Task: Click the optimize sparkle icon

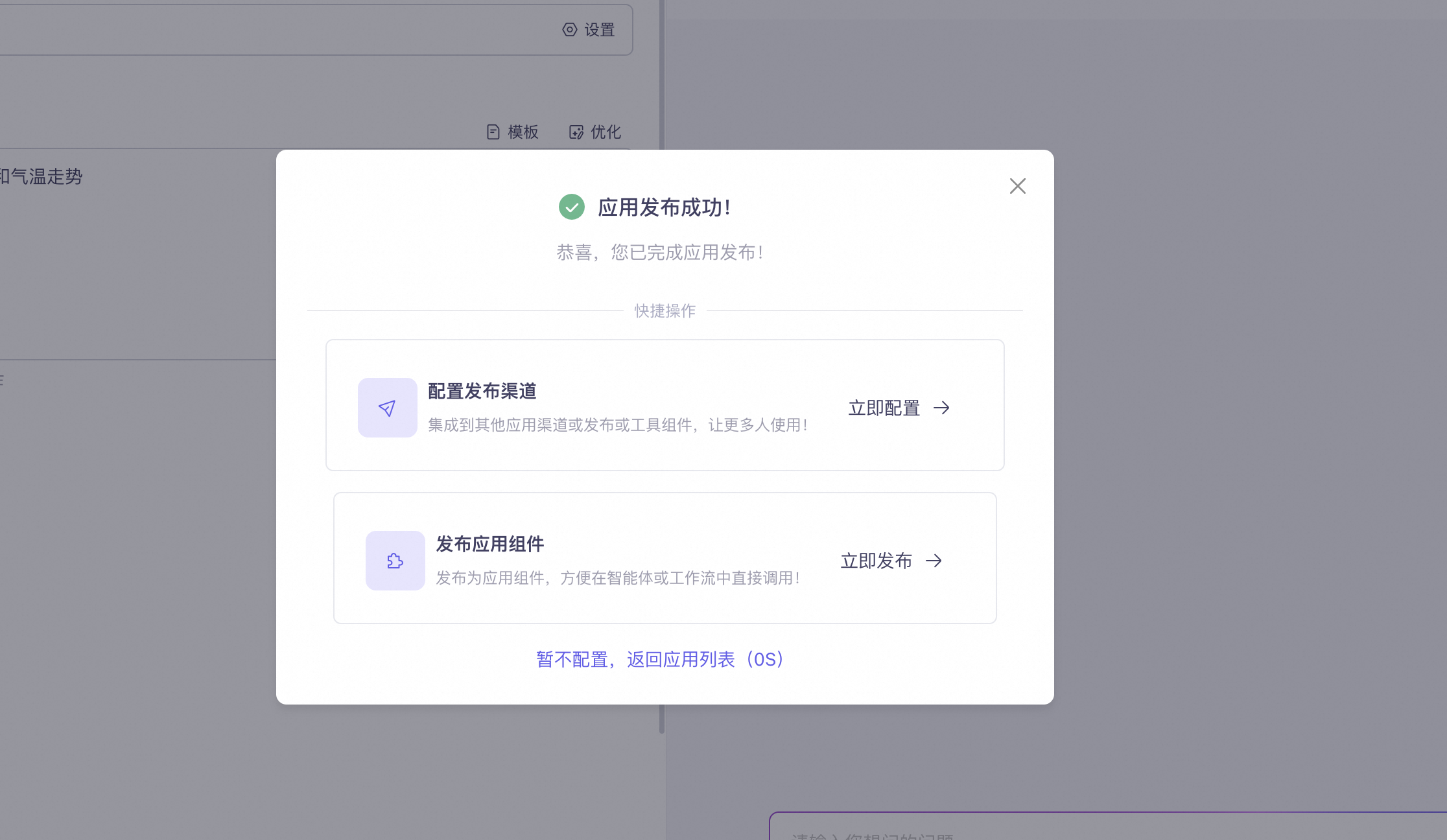Action: click(x=576, y=132)
